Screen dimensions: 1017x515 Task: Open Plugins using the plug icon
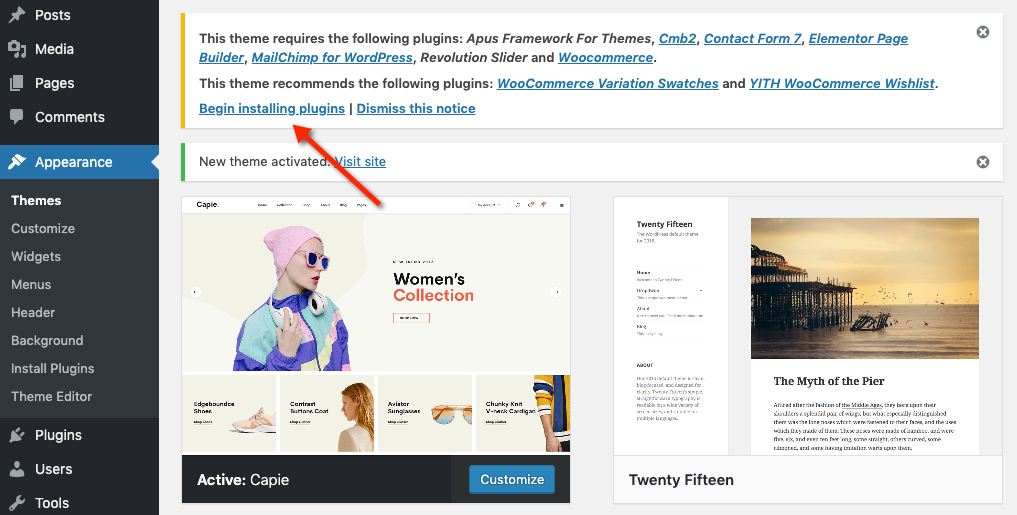[17, 435]
